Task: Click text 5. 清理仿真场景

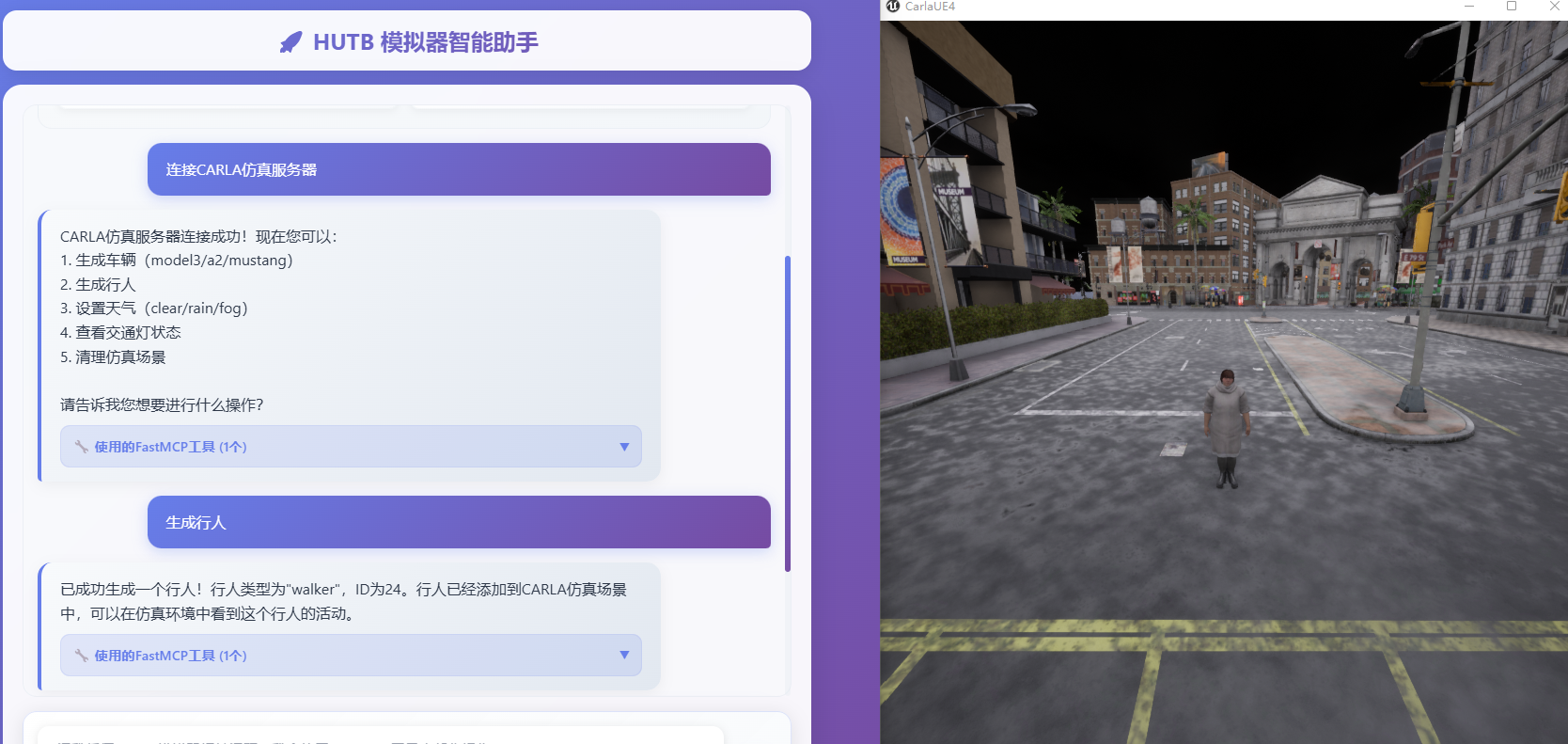Action: (x=113, y=356)
